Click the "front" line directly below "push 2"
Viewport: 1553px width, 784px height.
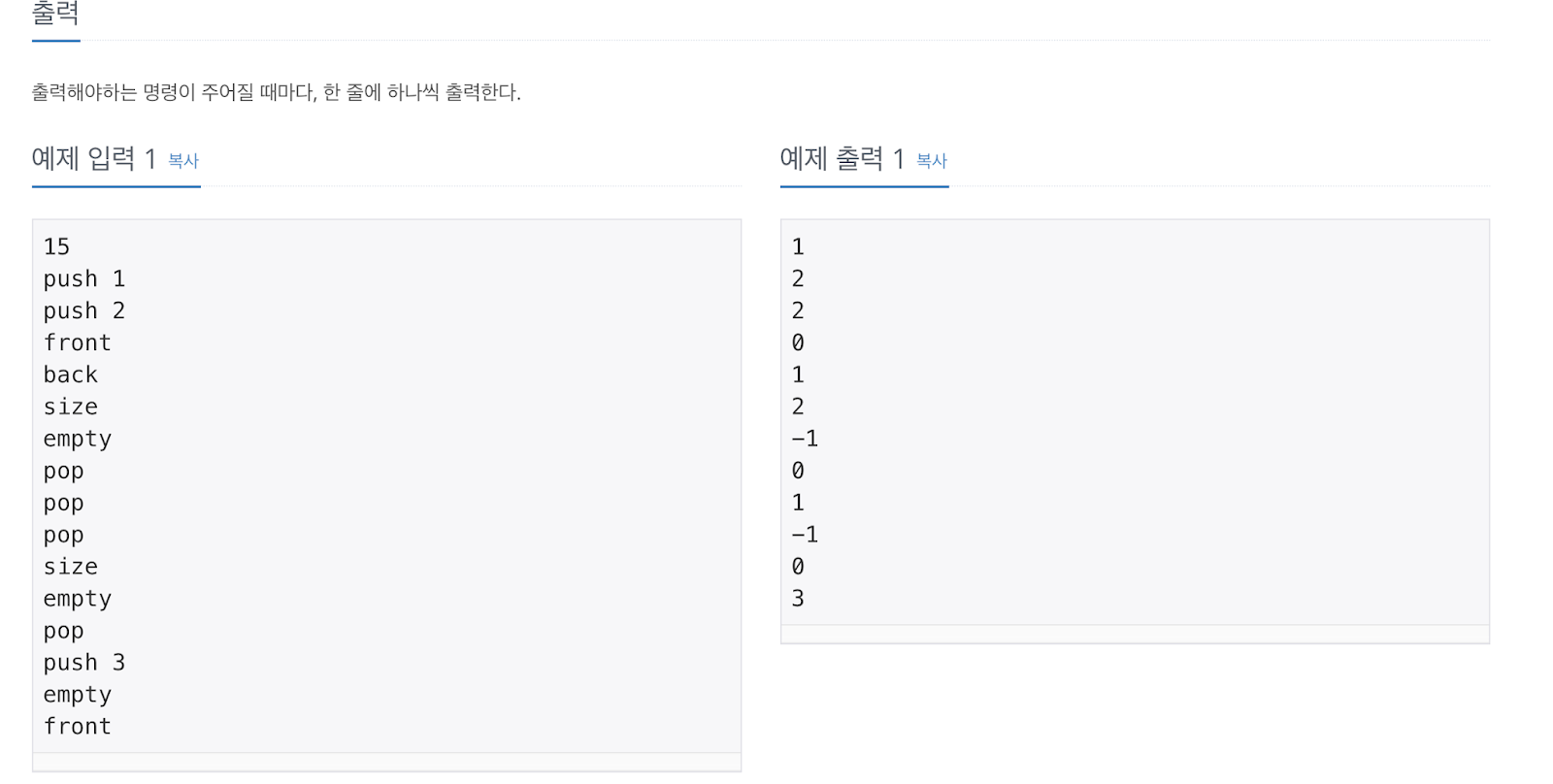point(78,343)
